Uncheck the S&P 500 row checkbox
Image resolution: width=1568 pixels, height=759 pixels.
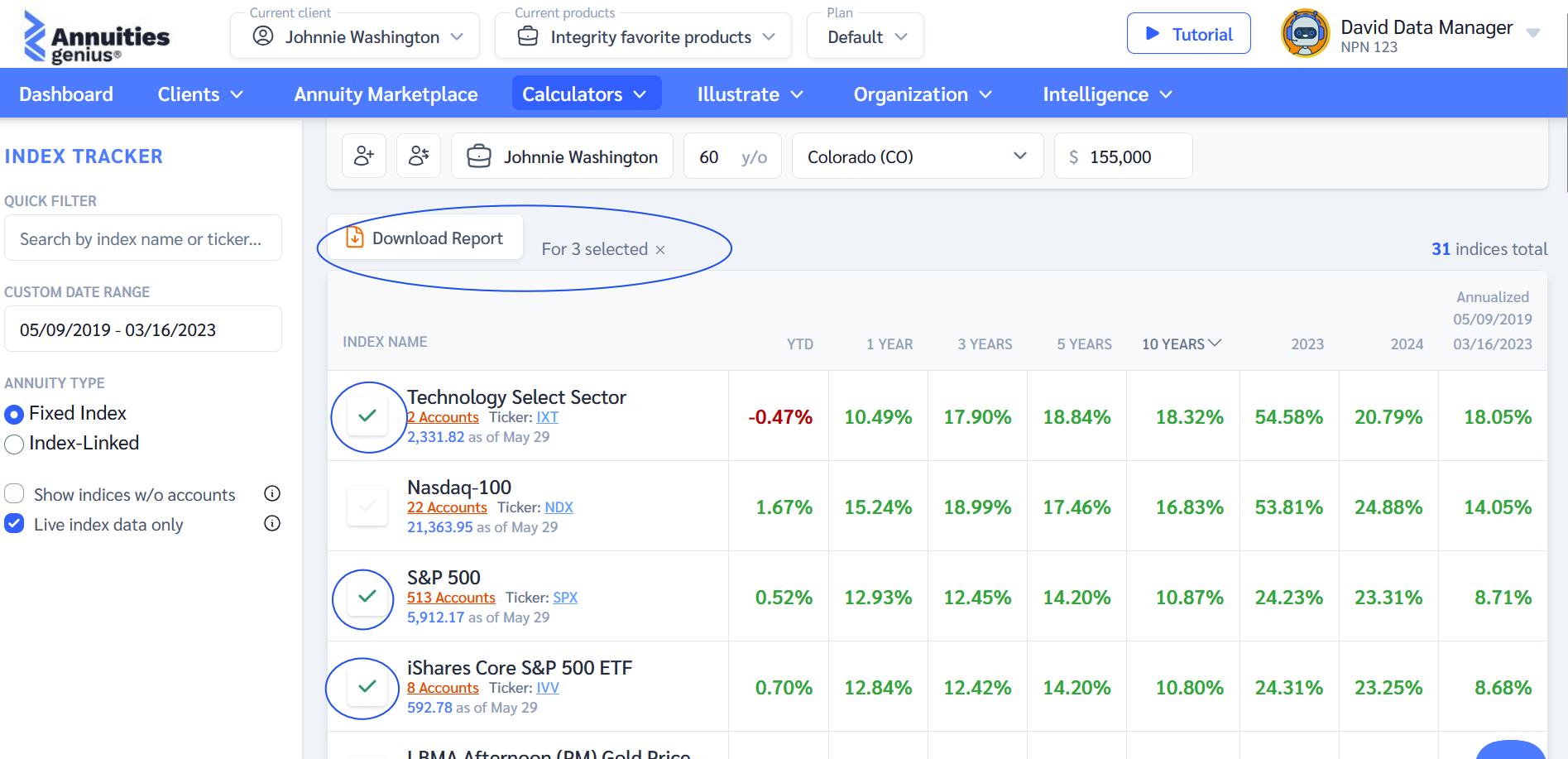[367, 596]
